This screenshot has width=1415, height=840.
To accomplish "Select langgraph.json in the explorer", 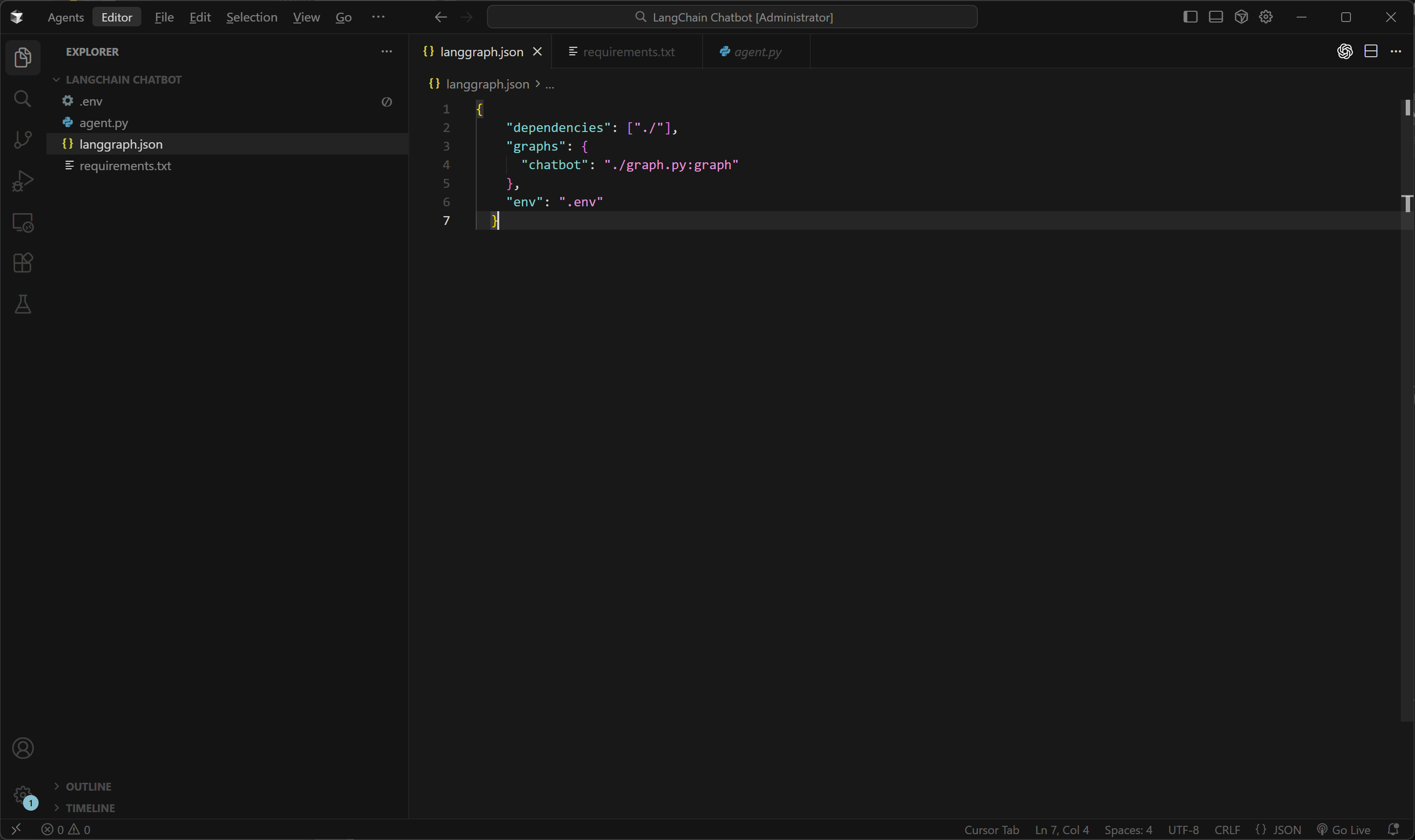I will pyautogui.click(x=227, y=144).
